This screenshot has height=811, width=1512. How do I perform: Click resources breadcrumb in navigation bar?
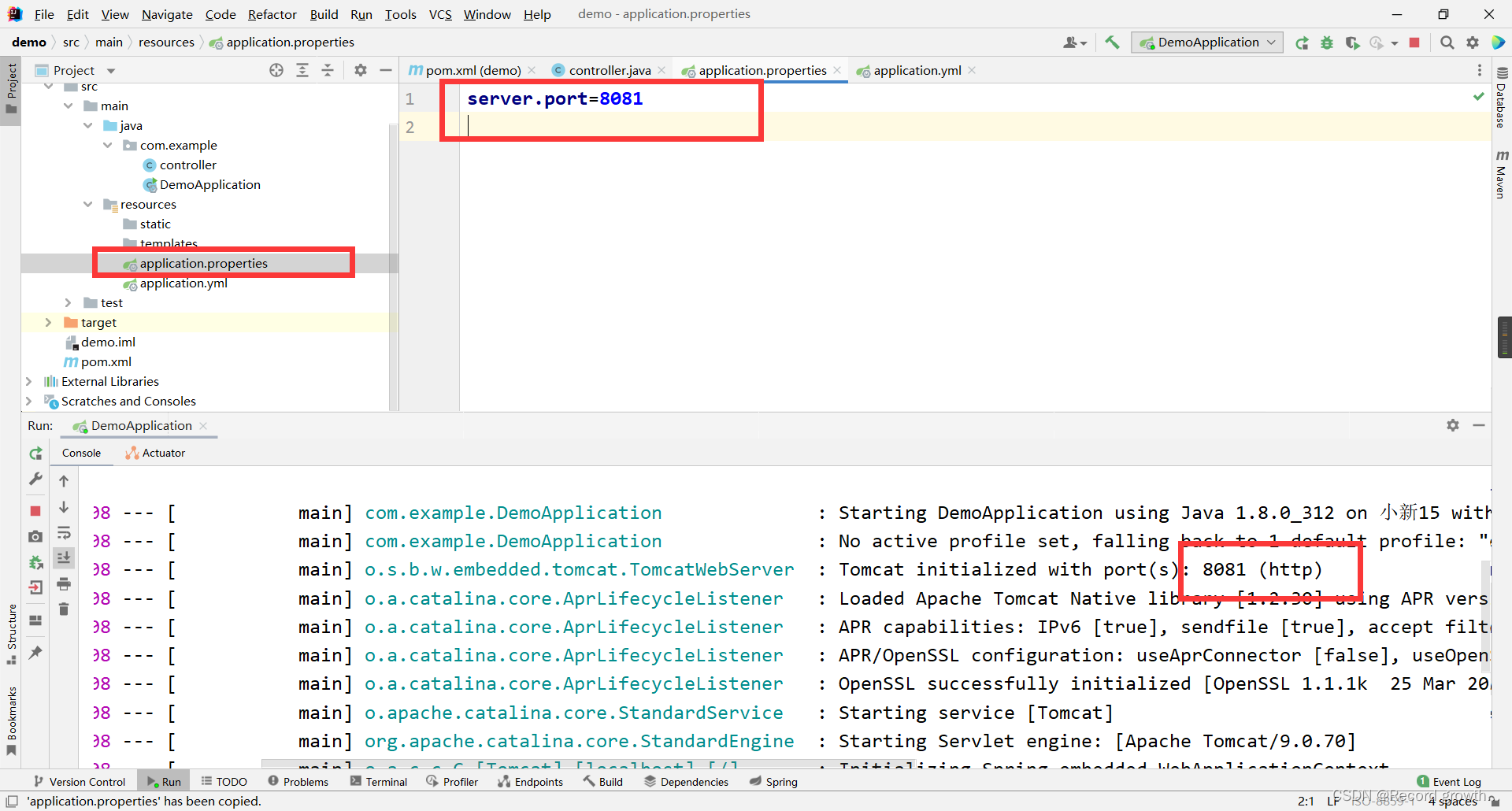(166, 43)
